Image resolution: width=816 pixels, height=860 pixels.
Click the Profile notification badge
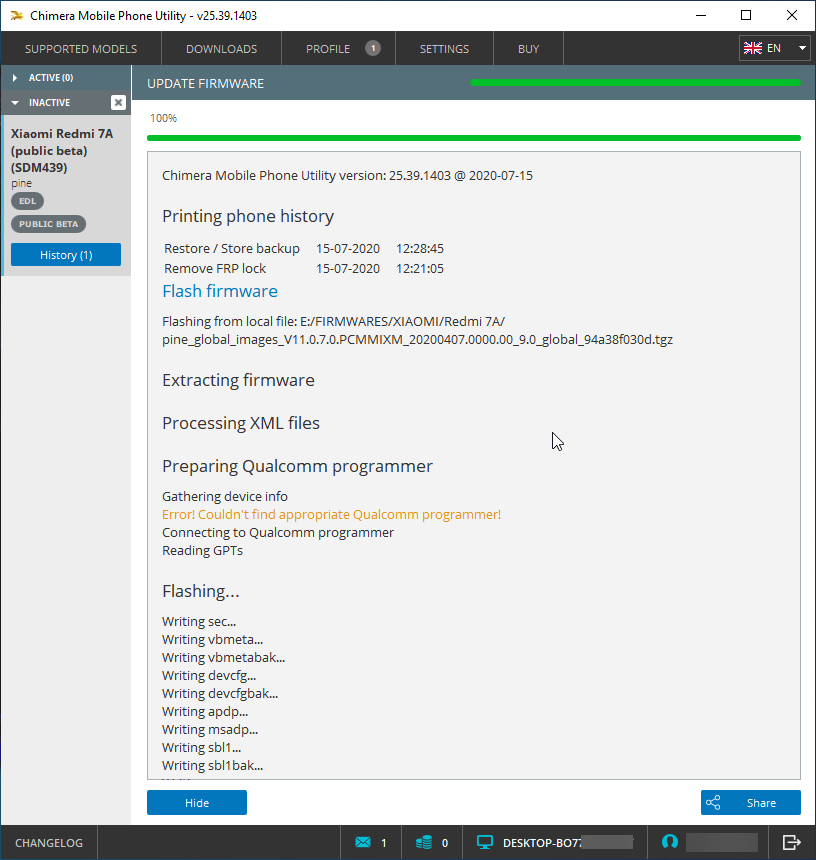tap(373, 48)
